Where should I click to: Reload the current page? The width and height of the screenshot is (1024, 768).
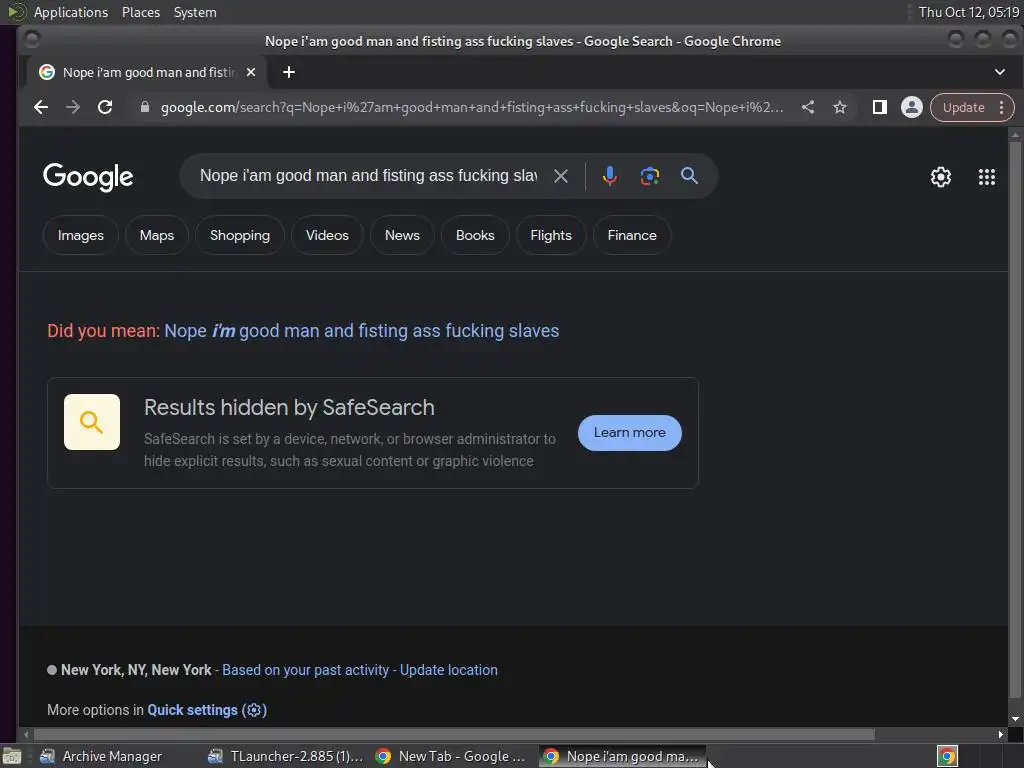pos(104,107)
